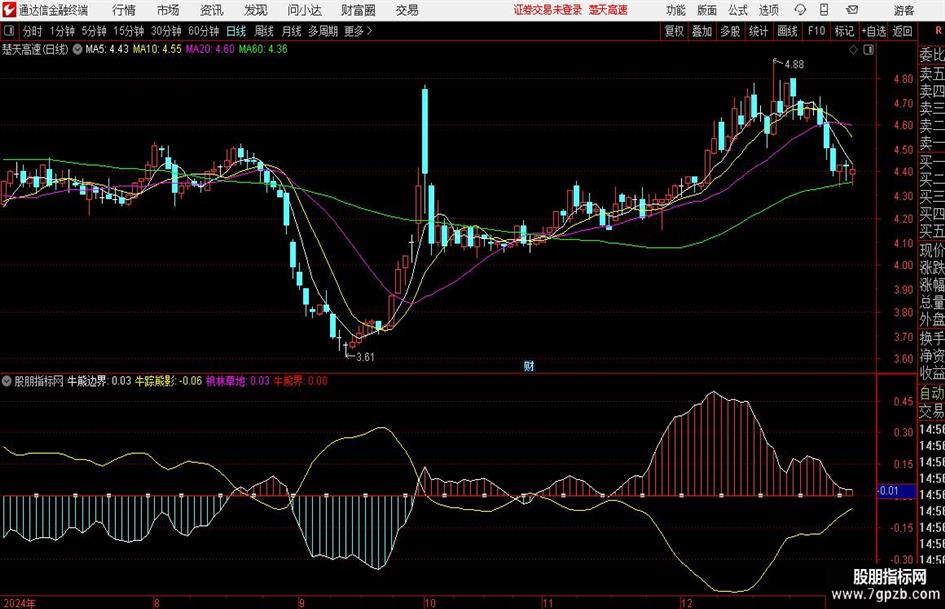
Task: Expand the 更多 period chevron
Action: pyautogui.click(x=369, y=31)
